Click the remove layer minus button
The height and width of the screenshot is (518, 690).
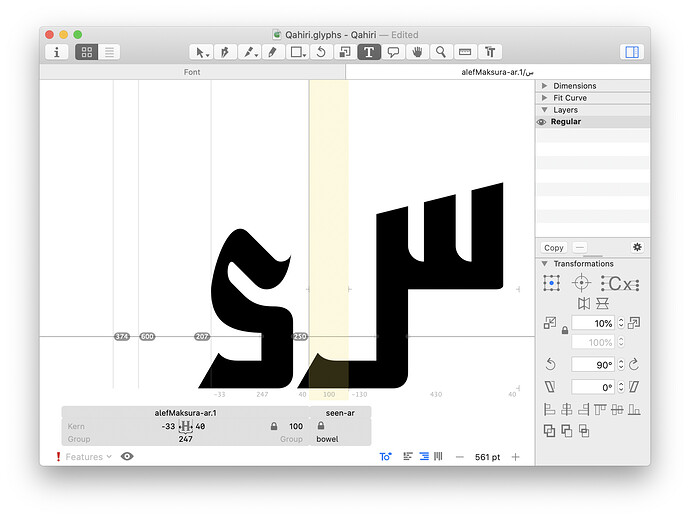(580, 248)
